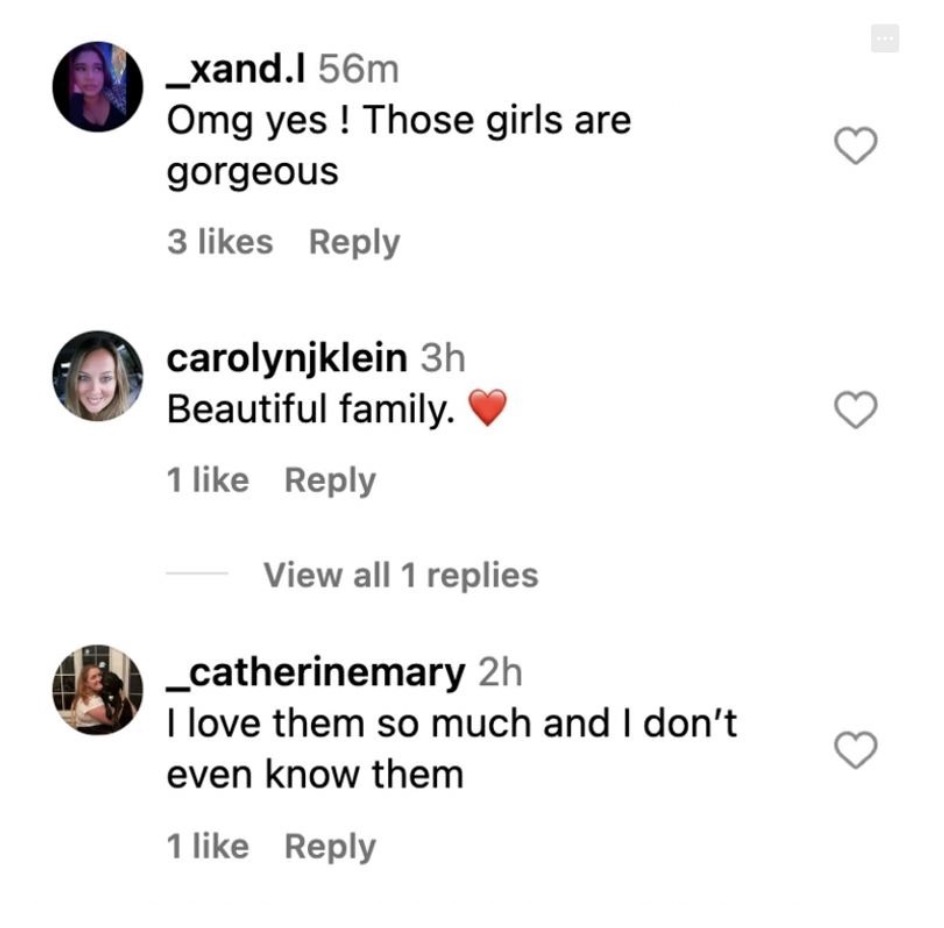The image size is (944, 928).
Task: View the 1 like on _catherinemary's comment
Action: (207, 846)
